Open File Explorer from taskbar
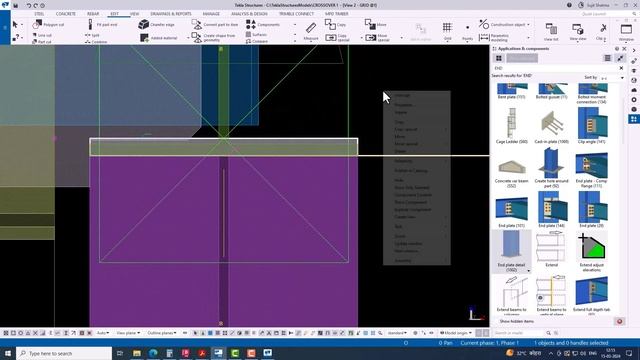Viewport: 640px width, 360px height. click(137, 353)
